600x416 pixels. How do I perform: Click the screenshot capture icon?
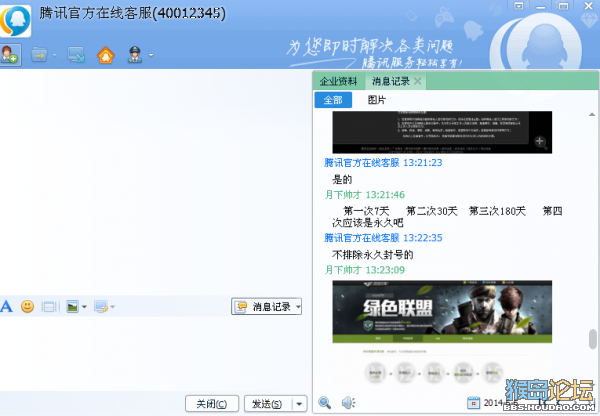point(101,307)
